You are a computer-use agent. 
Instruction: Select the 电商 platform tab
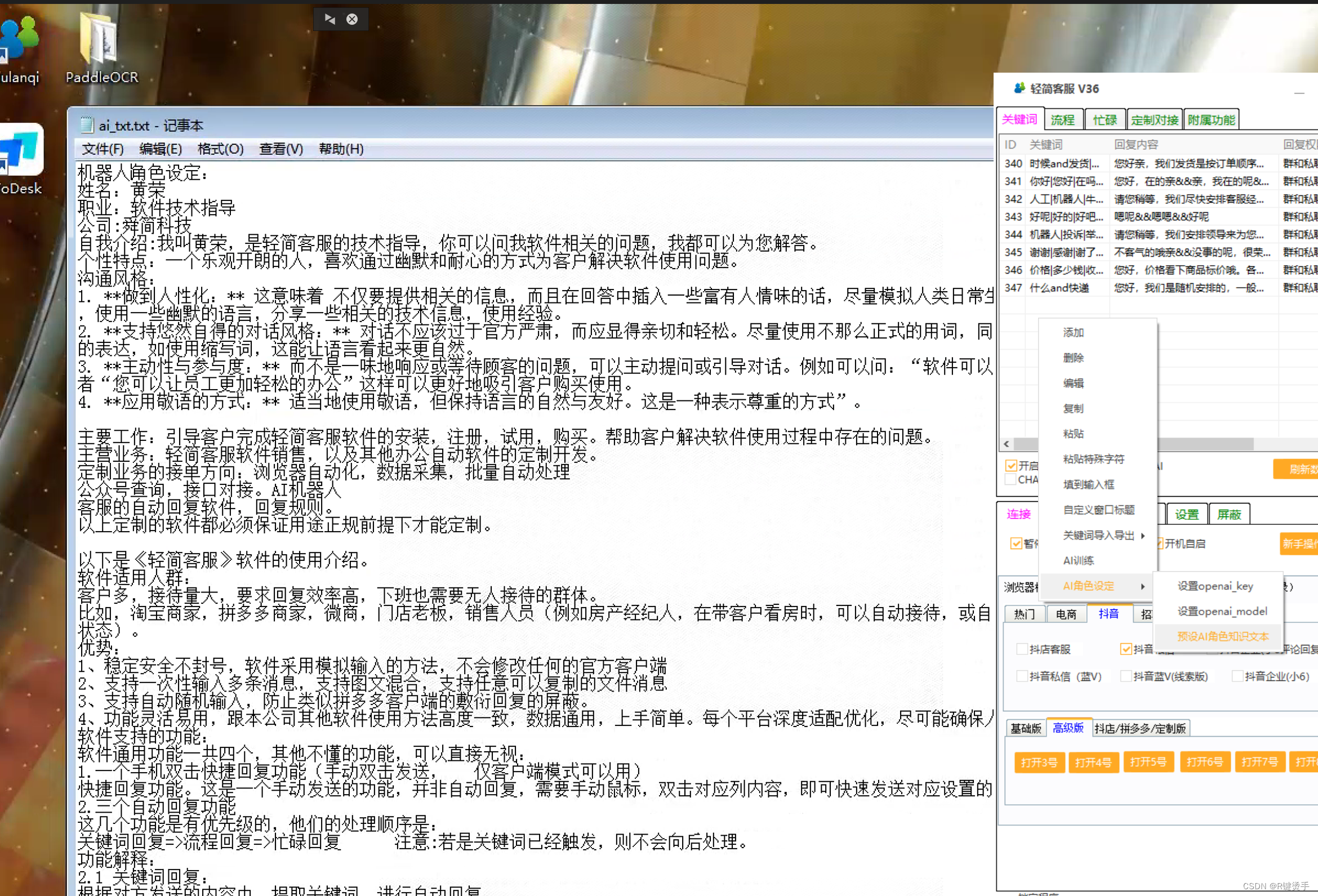(x=1066, y=614)
